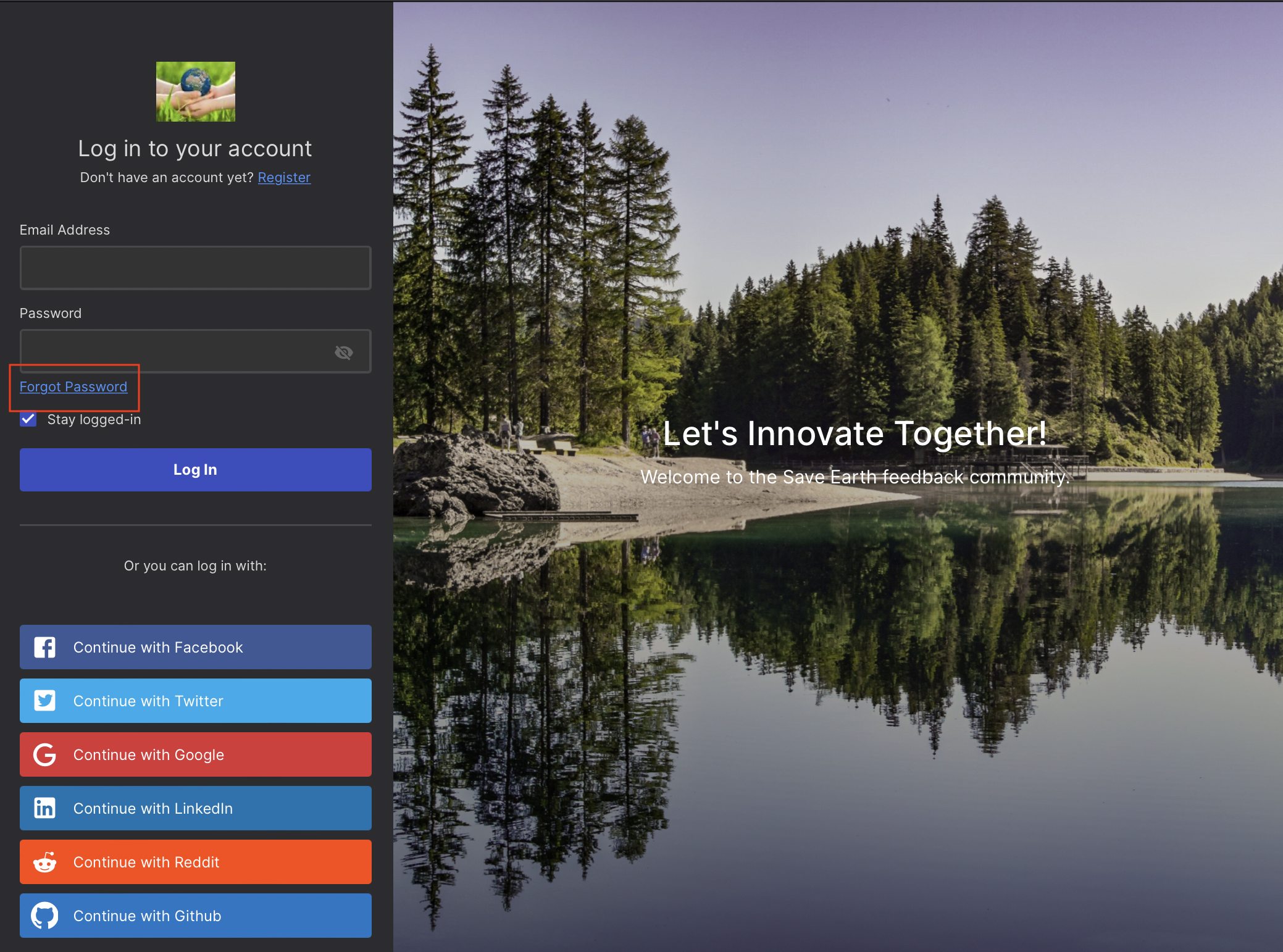This screenshot has width=1283, height=952.
Task: Select the Email Address input field
Action: 195,268
